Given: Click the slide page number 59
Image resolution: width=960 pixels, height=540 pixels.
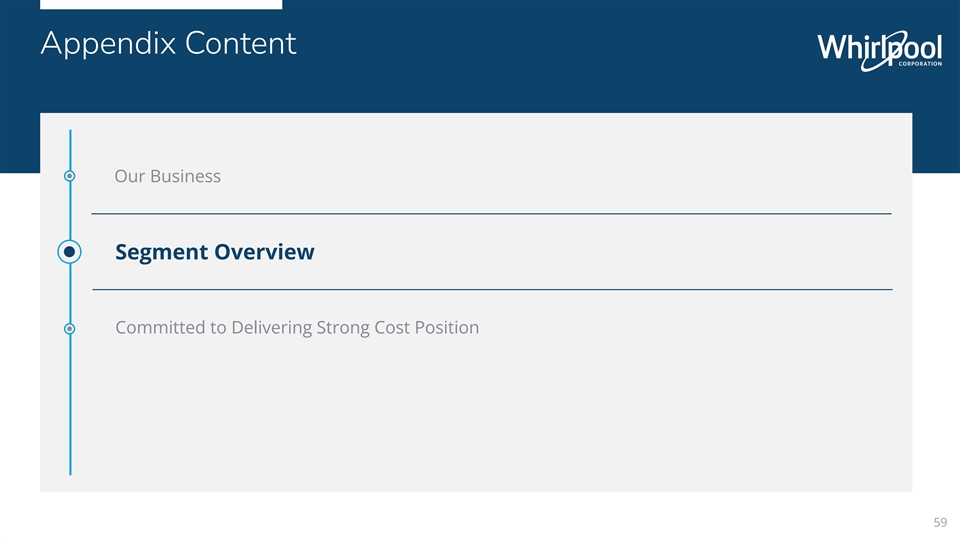Looking at the screenshot, I should click(939, 522).
